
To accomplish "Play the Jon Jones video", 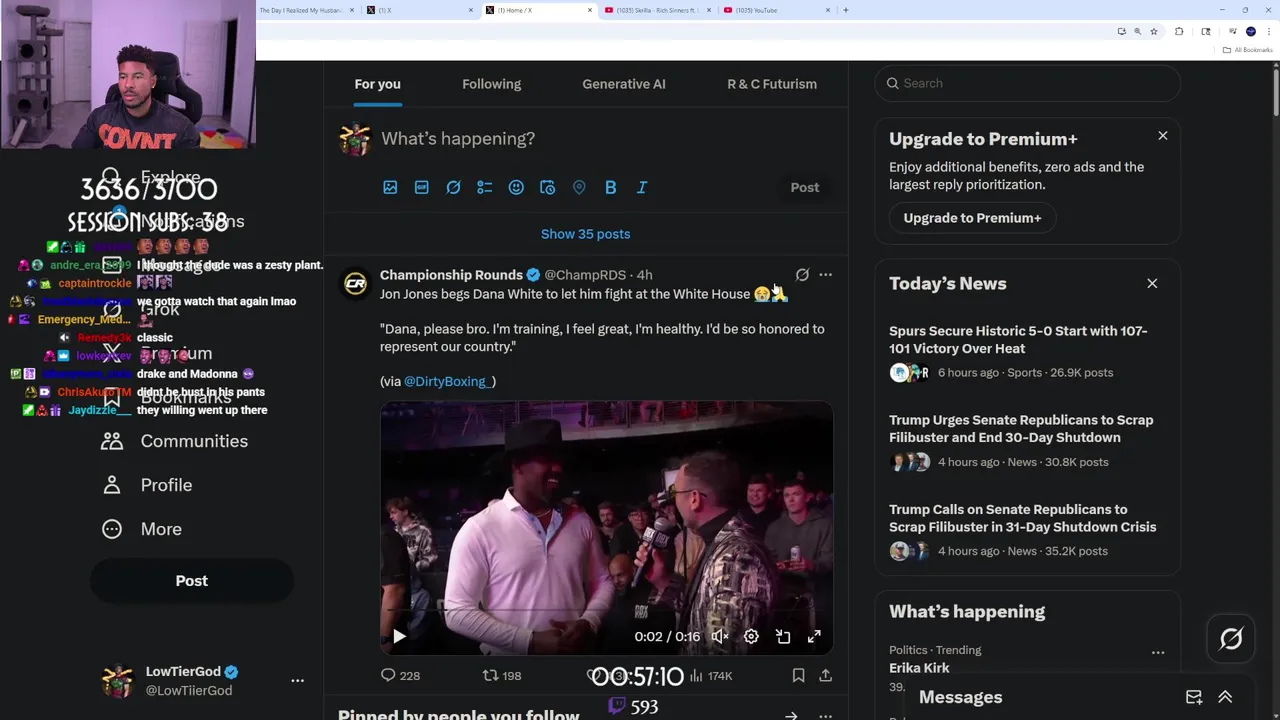I will (x=399, y=636).
